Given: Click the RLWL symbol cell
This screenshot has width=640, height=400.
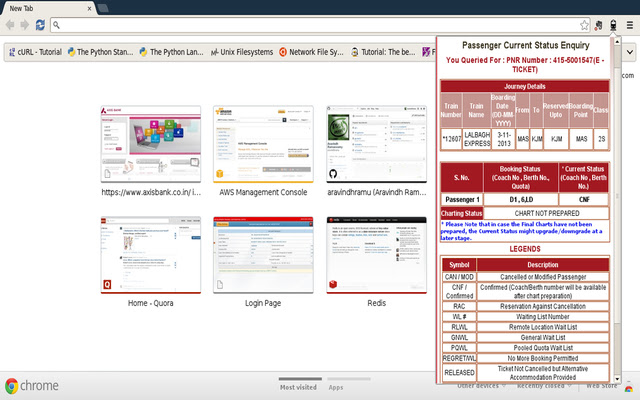Looking at the screenshot, I should [x=459, y=327].
